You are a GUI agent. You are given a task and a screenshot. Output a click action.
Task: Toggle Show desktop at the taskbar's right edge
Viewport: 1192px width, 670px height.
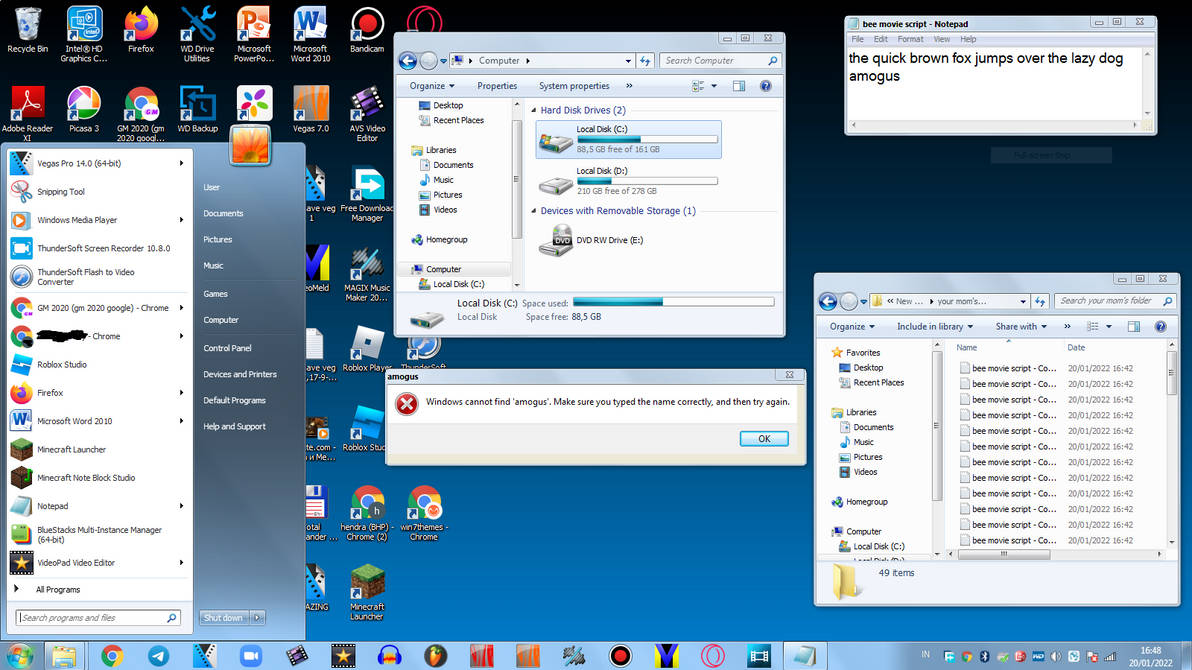(1189, 656)
